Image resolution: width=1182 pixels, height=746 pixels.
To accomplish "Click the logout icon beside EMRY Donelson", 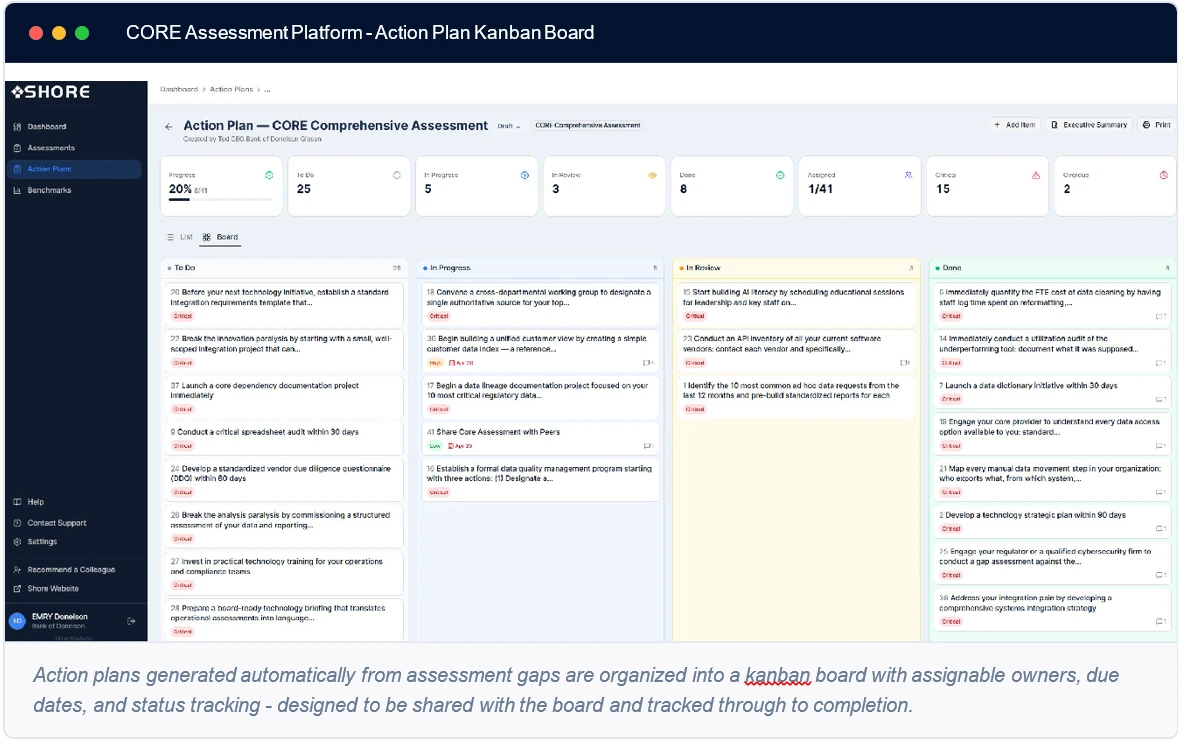I will 131,621.
